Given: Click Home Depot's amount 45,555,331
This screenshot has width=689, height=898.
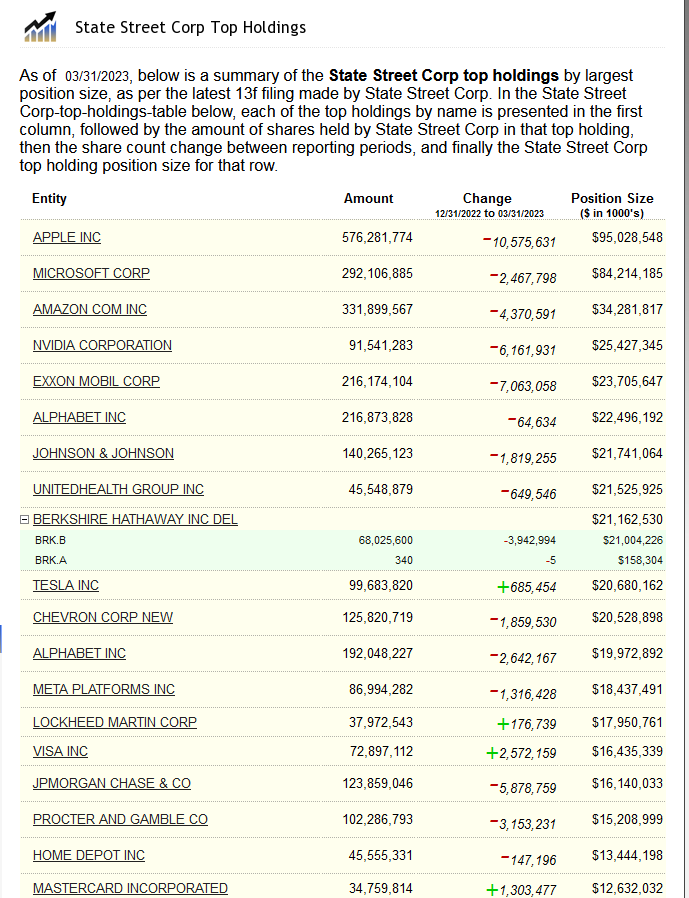Looking at the screenshot, I should coord(381,856).
